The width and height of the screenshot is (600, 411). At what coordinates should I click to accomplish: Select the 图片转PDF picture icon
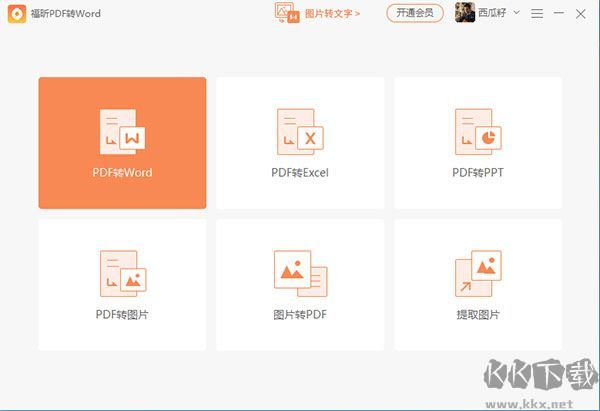[x=301, y=273]
